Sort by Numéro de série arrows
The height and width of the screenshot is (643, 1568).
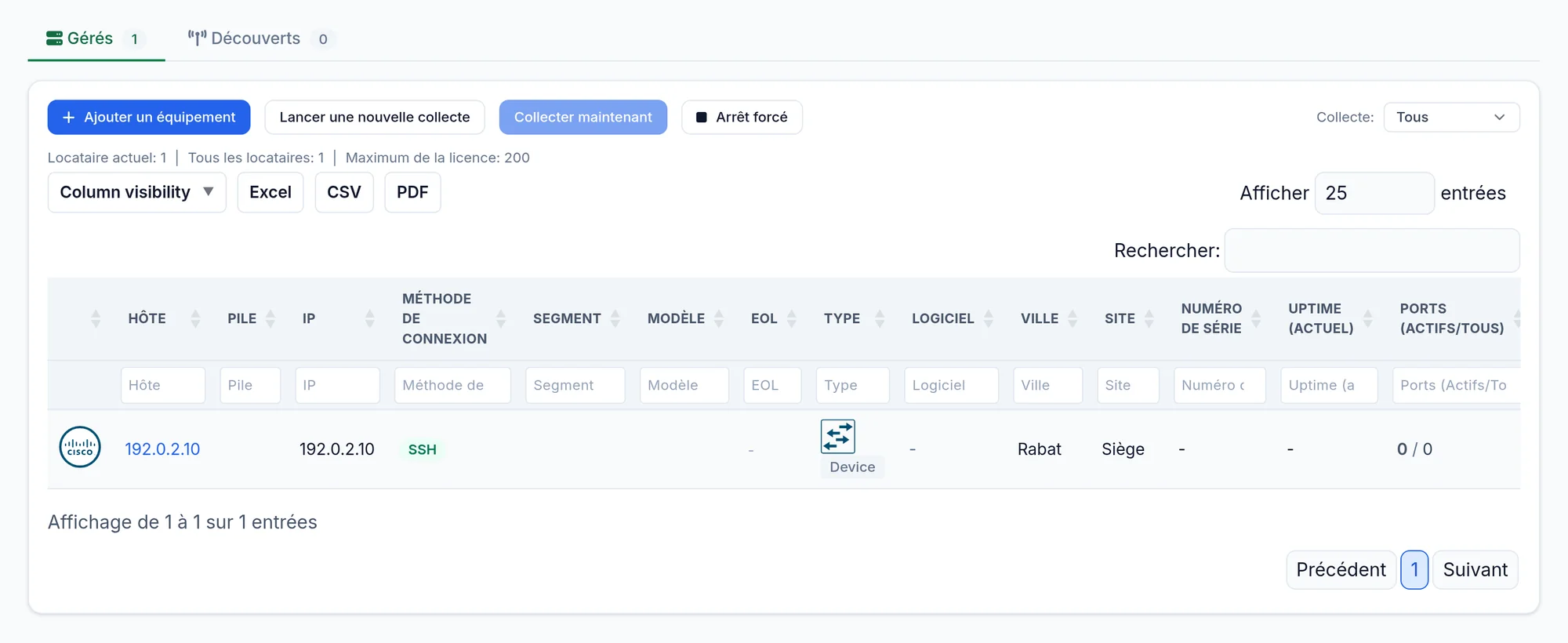[1256, 318]
